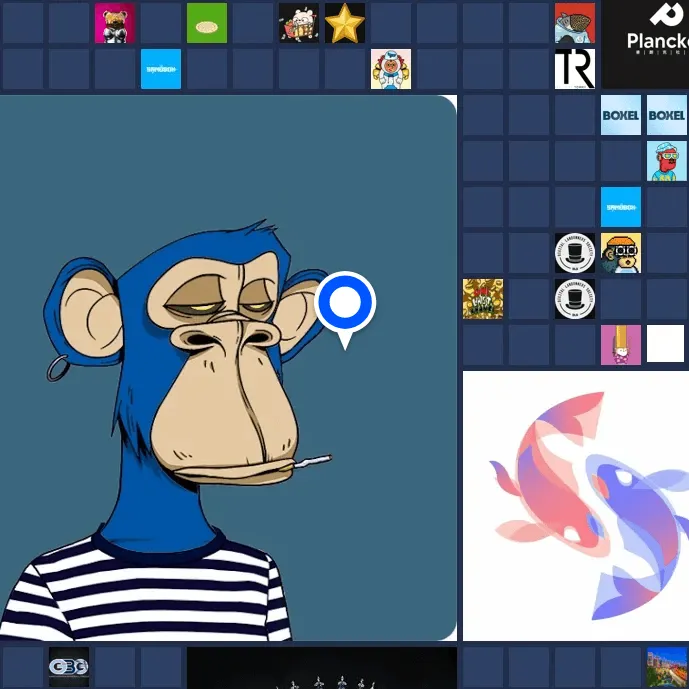Viewport: 689px width, 689px height.
Task: Select the teddy bear on pink parcel
Action: coord(115,23)
